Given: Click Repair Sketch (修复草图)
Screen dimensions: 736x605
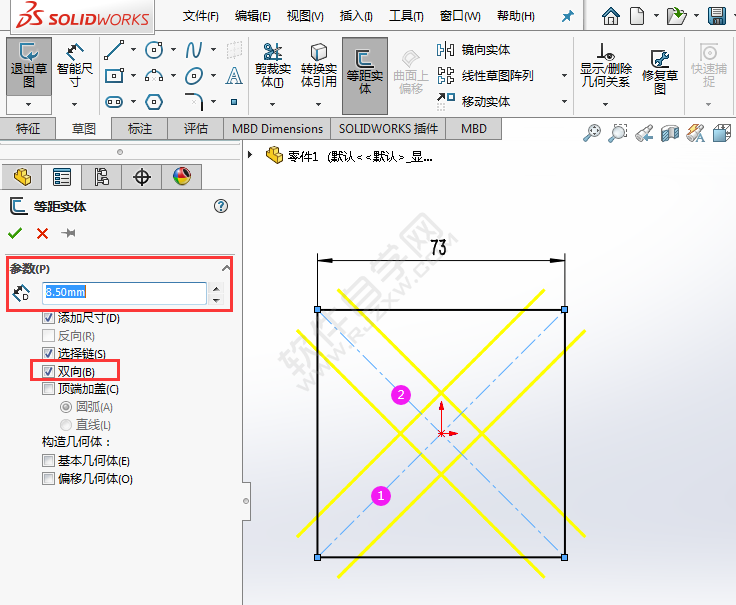Looking at the screenshot, I should [x=660, y=71].
